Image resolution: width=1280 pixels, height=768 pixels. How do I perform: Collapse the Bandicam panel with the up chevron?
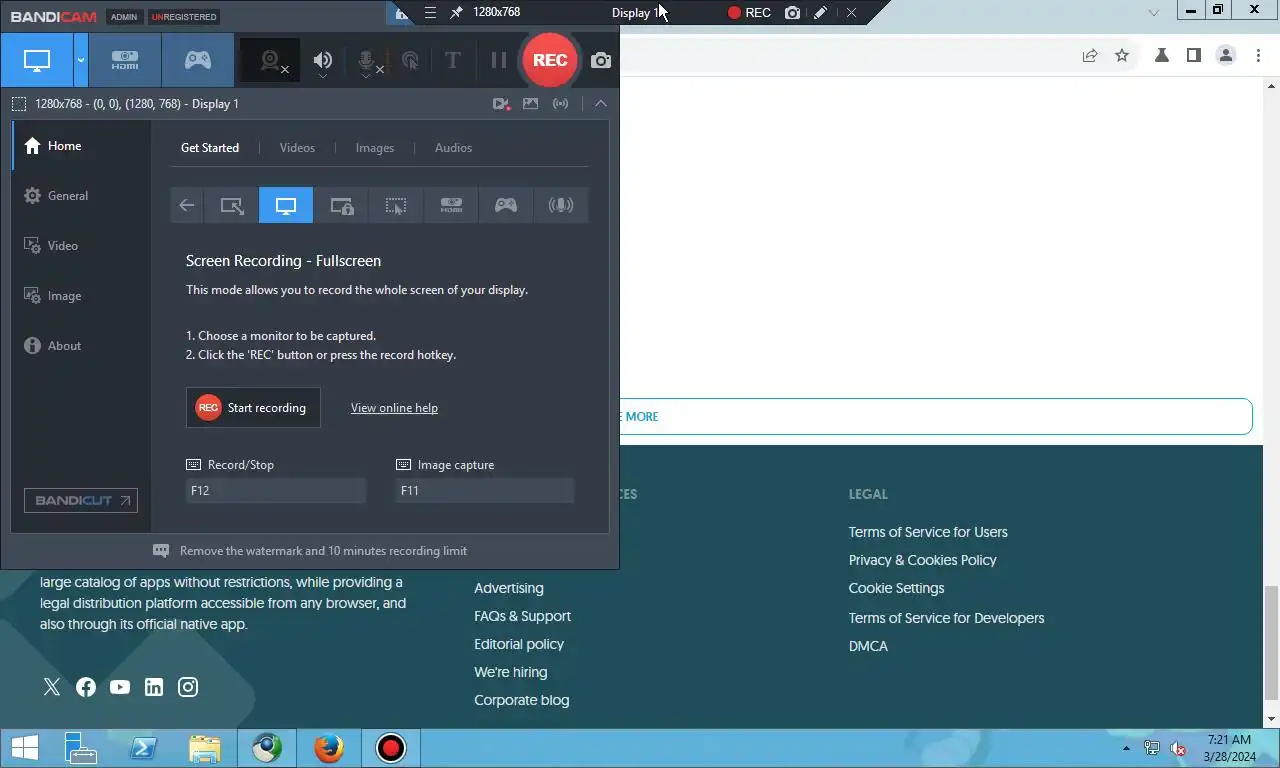pos(601,103)
